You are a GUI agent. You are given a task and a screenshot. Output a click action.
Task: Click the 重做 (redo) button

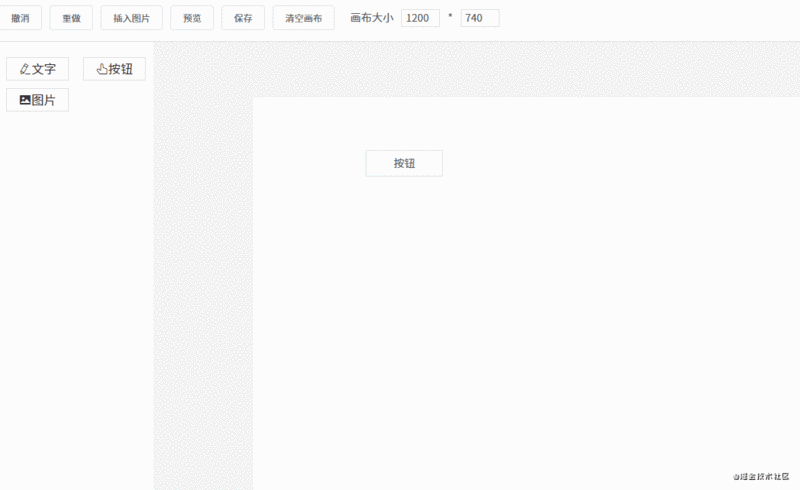71,18
